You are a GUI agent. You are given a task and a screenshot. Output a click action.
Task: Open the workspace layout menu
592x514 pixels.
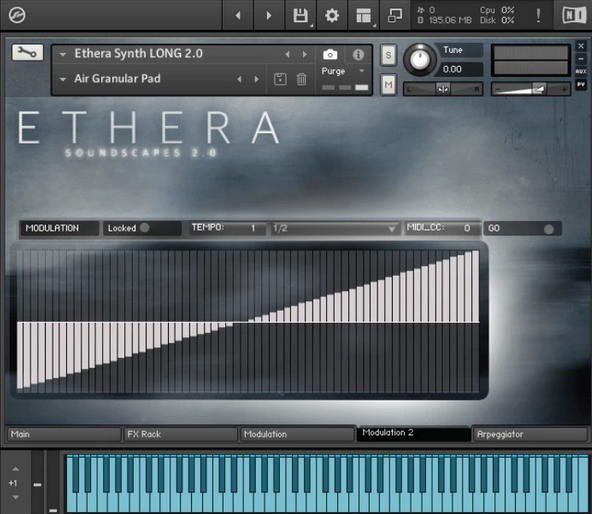pos(364,15)
